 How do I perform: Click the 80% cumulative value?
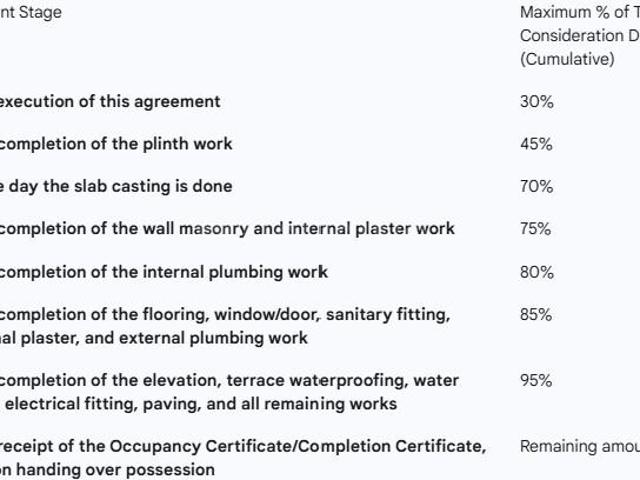click(537, 272)
